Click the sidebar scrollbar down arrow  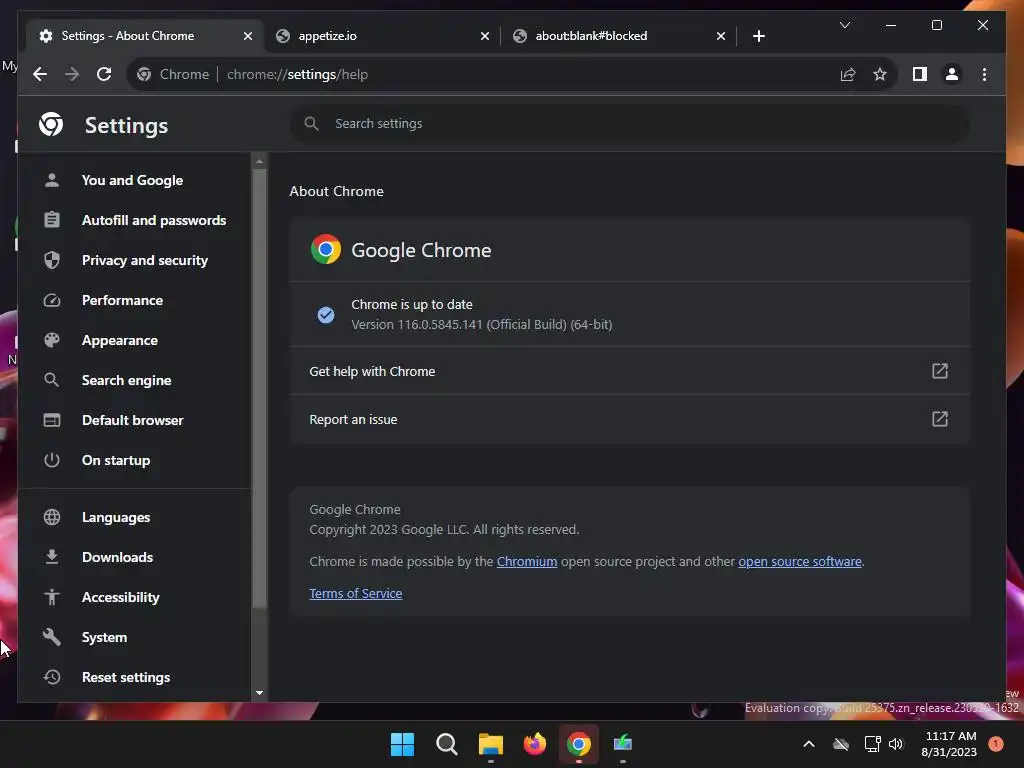tap(259, 693)
